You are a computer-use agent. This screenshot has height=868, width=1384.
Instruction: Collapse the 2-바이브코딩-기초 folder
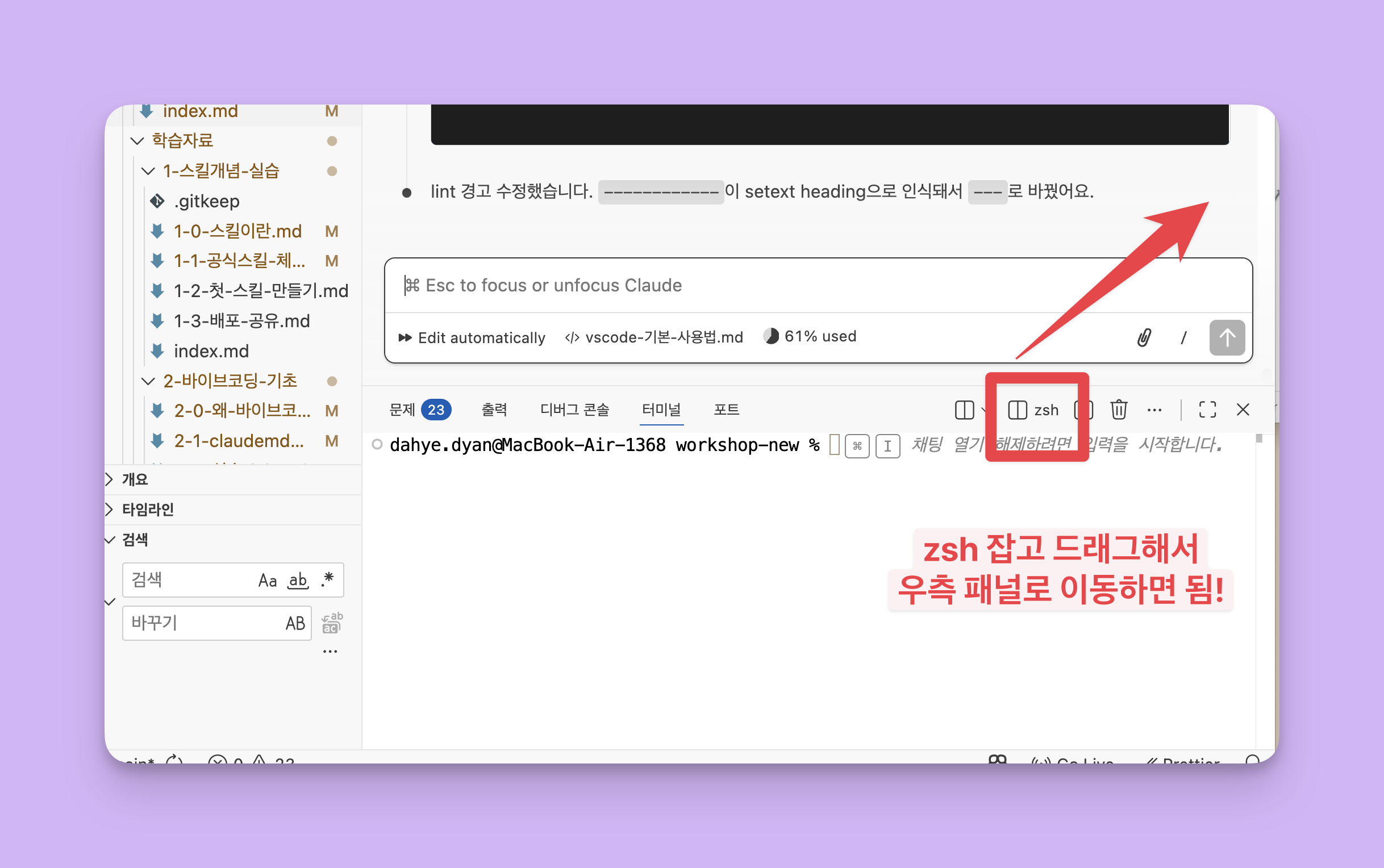[230, 381]
